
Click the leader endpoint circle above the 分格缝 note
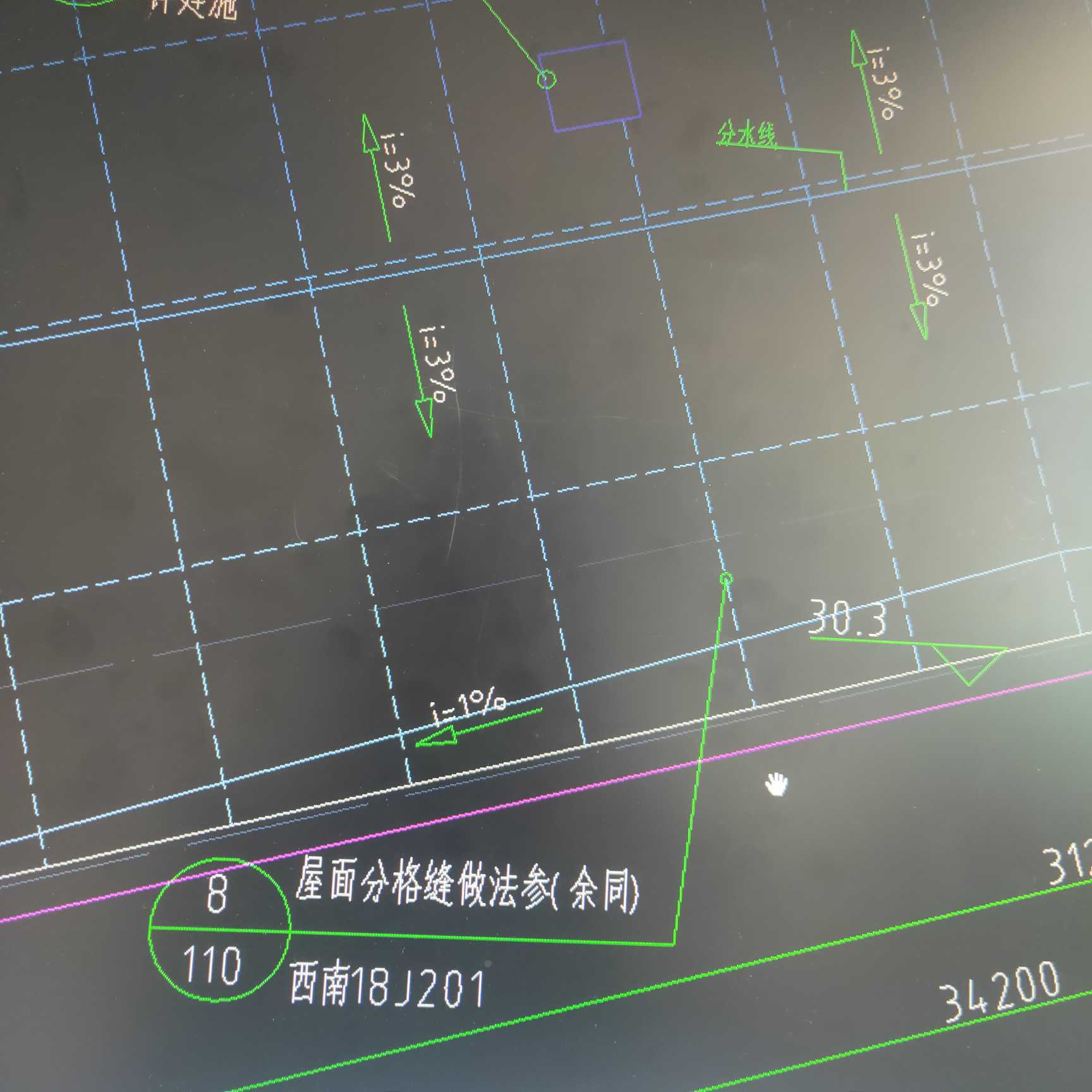point(726,579)
